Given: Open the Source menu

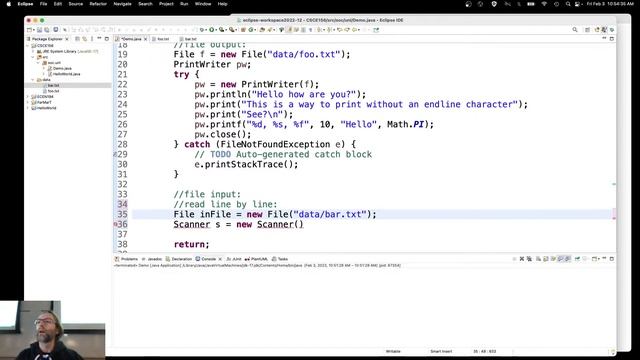Looking at the screenshot, I should (x=76, y=4).
